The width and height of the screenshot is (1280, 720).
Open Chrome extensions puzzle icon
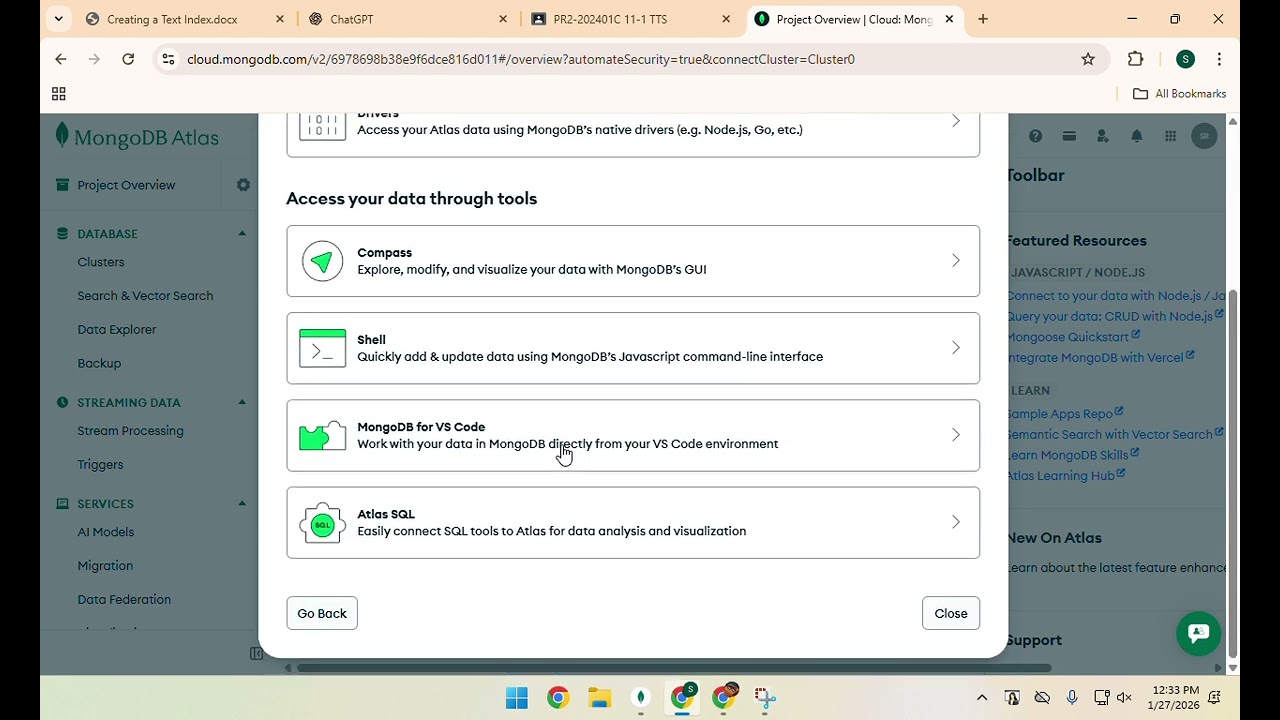[1135, 59]
